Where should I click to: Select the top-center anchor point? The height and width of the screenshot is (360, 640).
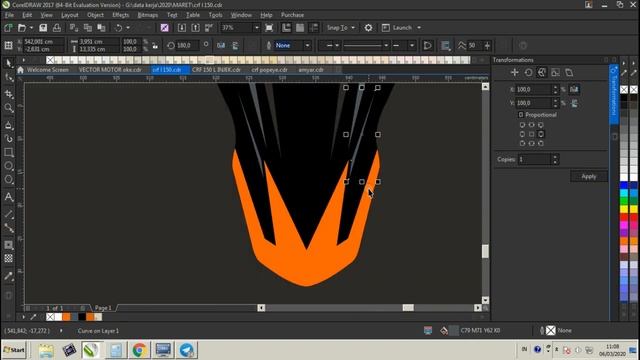click(x=531, y=125)
